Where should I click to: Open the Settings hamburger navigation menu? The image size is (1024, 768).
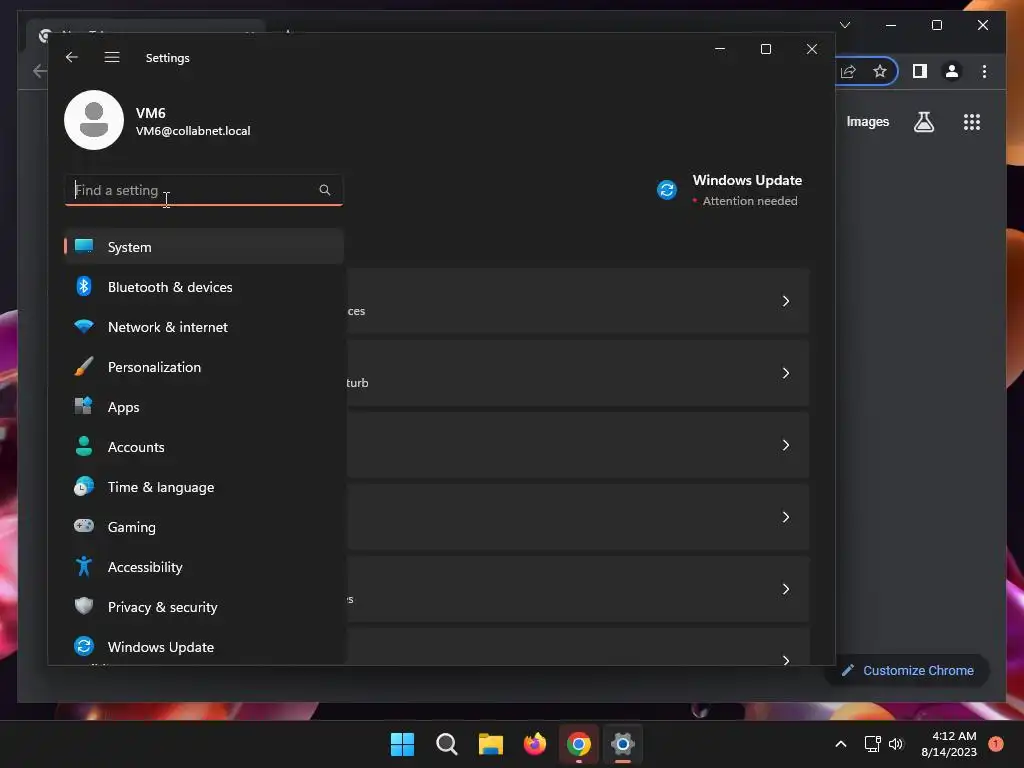(x=112, y=57)
